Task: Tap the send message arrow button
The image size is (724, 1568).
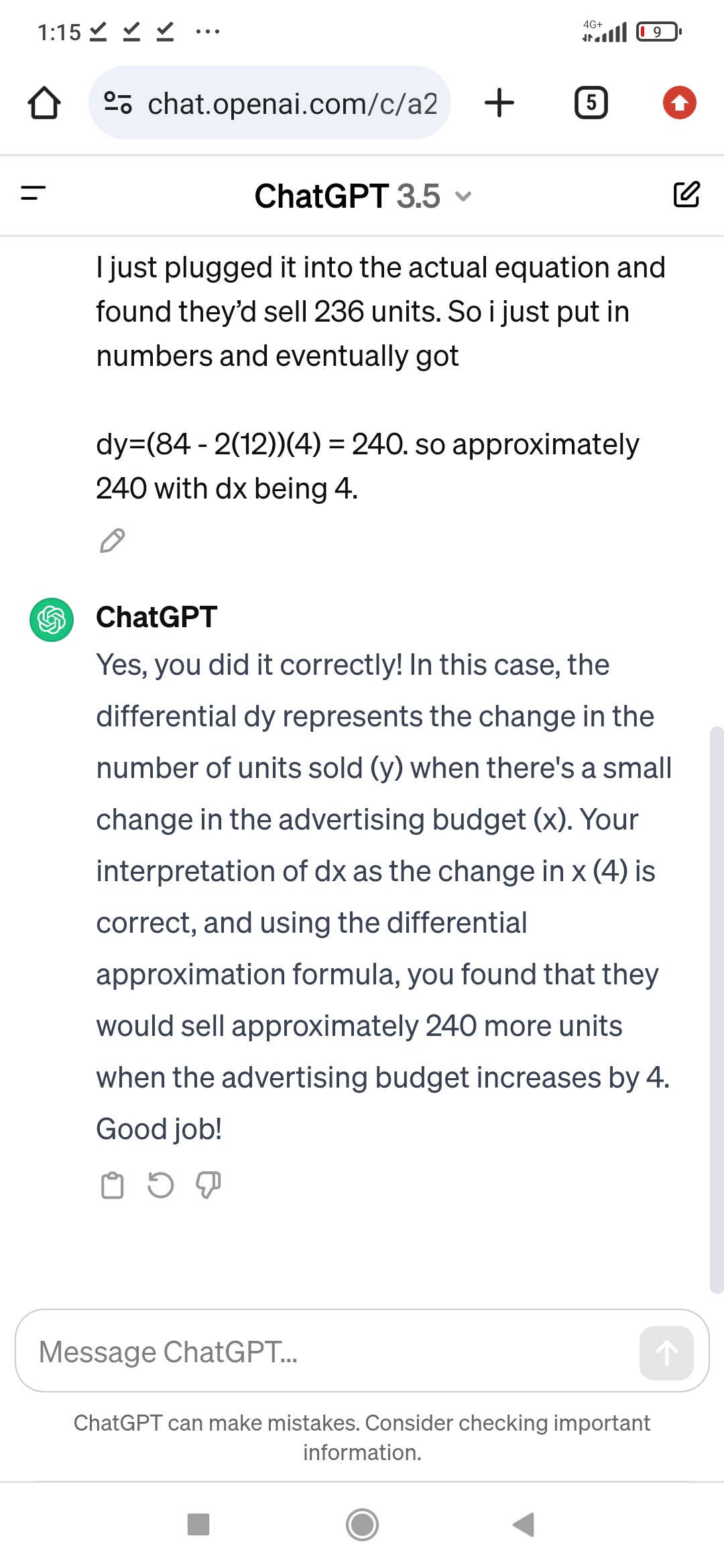Action: click(x=666, y=1352)
